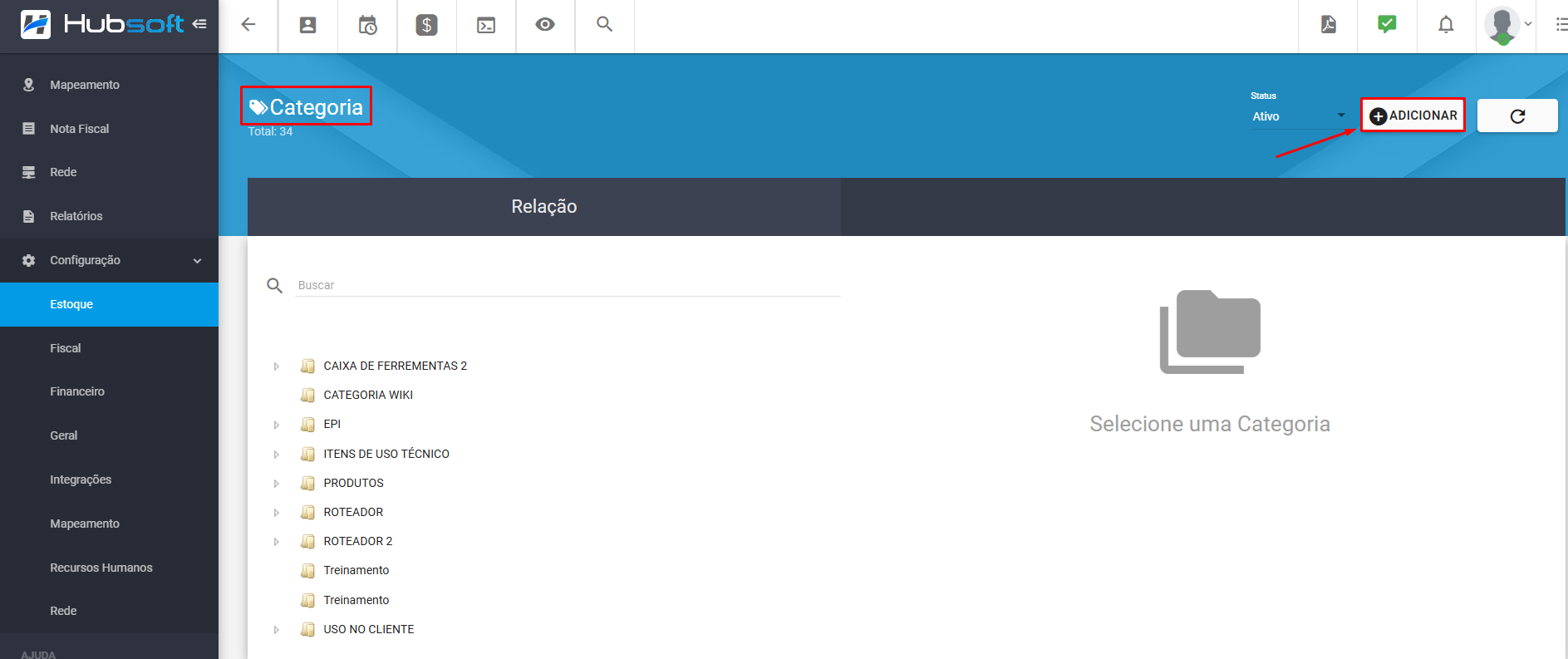Open the green checkmark chat icon

pos(1387,25)
